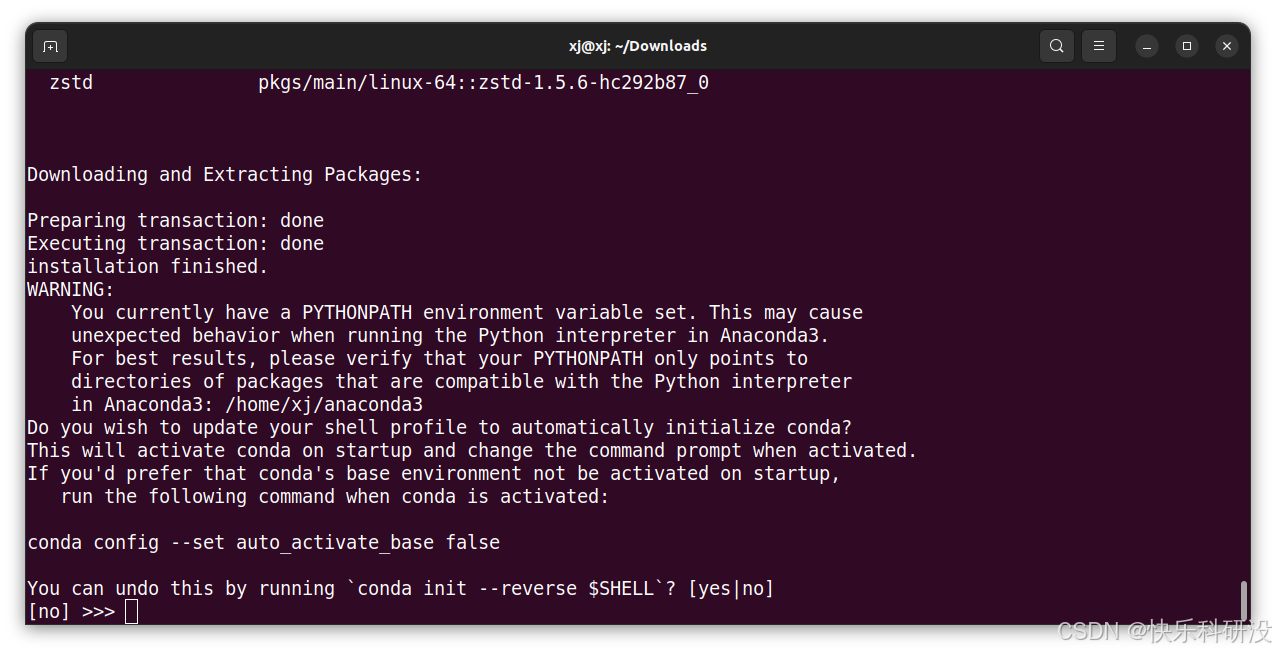1276x653 pixels.
Task: Maximize the terminal window
Action: [x=1187, y=46]
